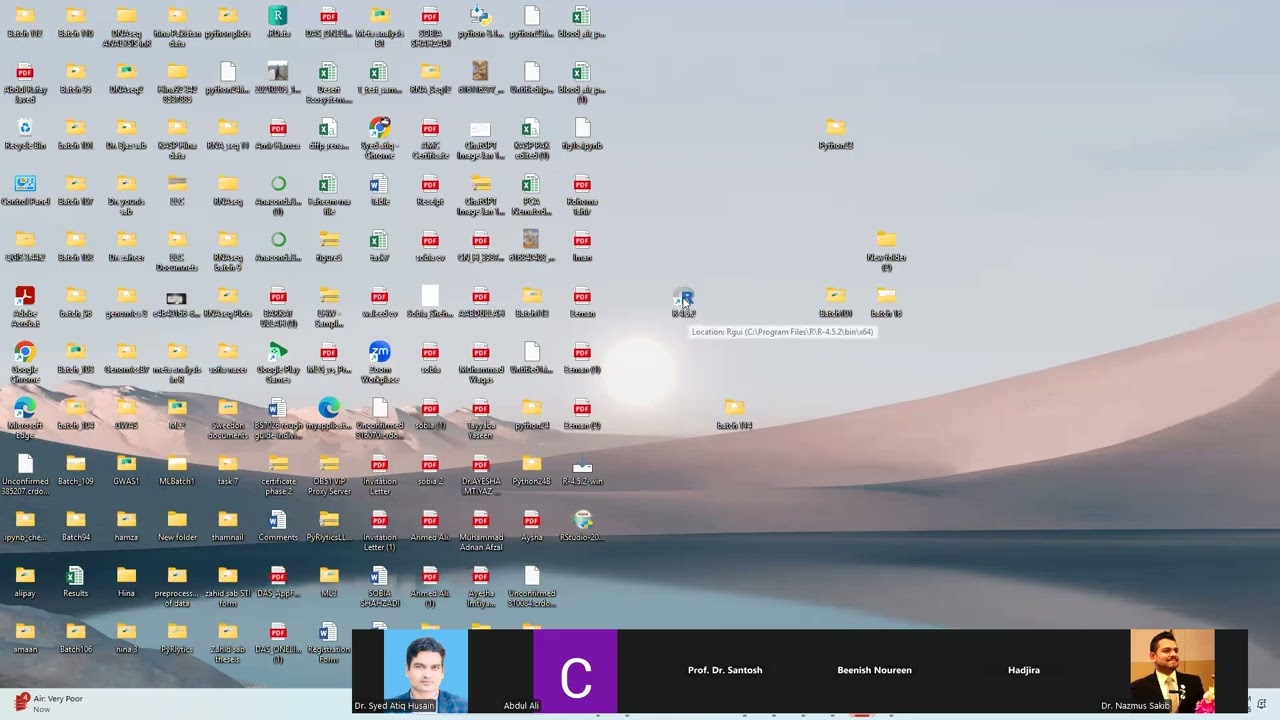This screenshot has width=1280, height=720.
Task: Select the thumnail folder
Action: coord(228,526)
